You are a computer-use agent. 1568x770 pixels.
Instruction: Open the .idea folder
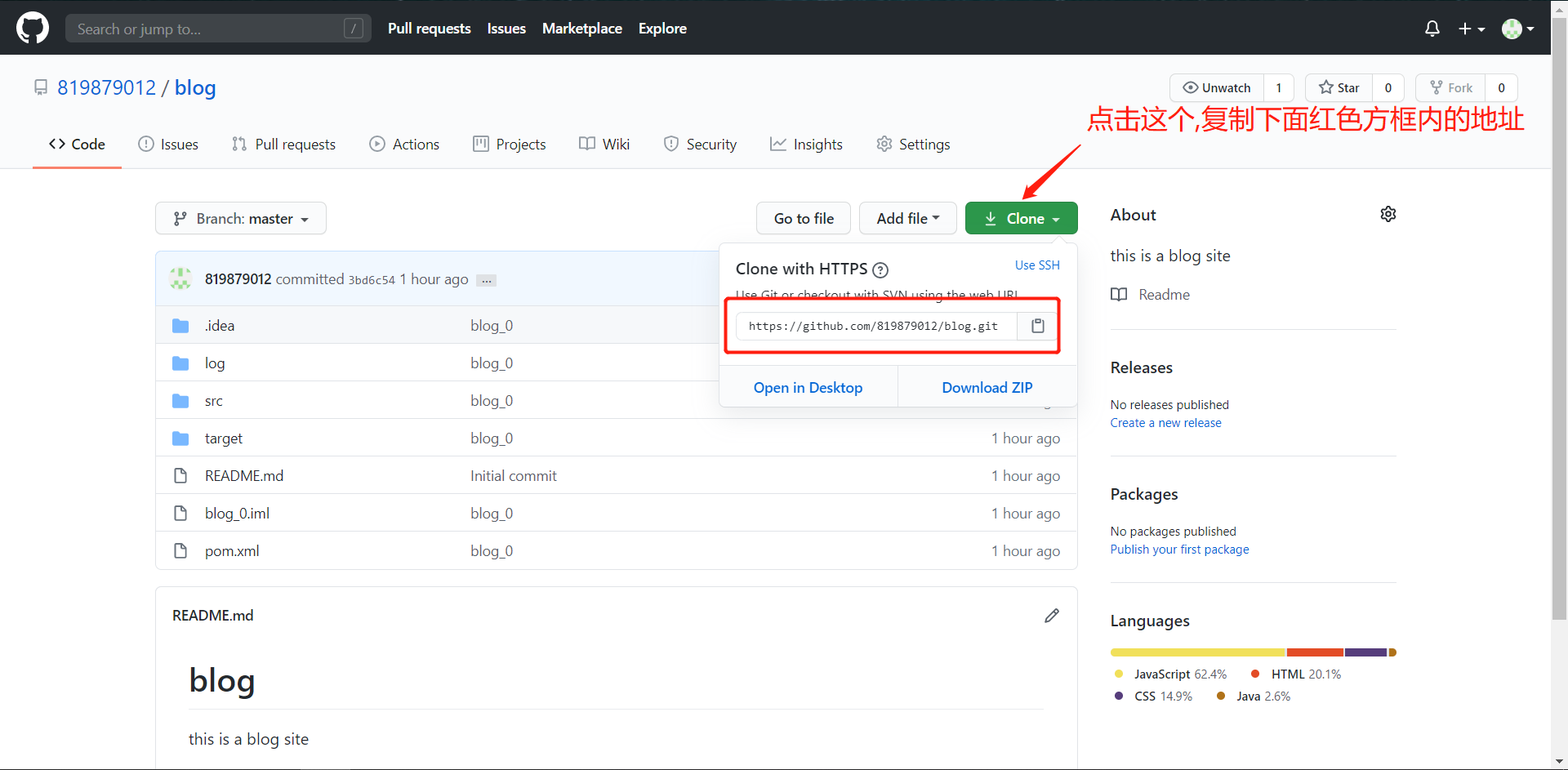coord(220,325)
